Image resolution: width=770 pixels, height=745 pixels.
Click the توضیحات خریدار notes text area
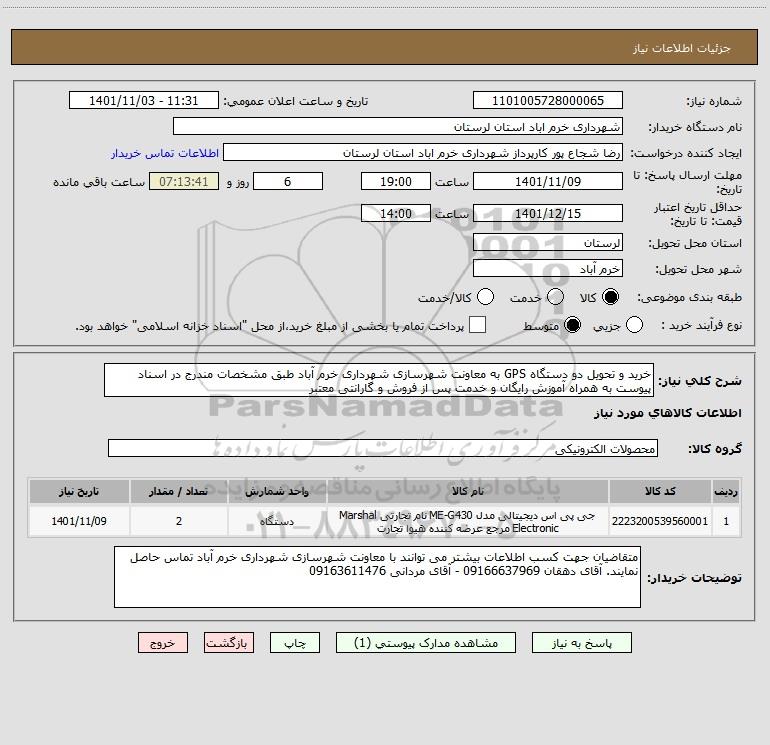377,577
